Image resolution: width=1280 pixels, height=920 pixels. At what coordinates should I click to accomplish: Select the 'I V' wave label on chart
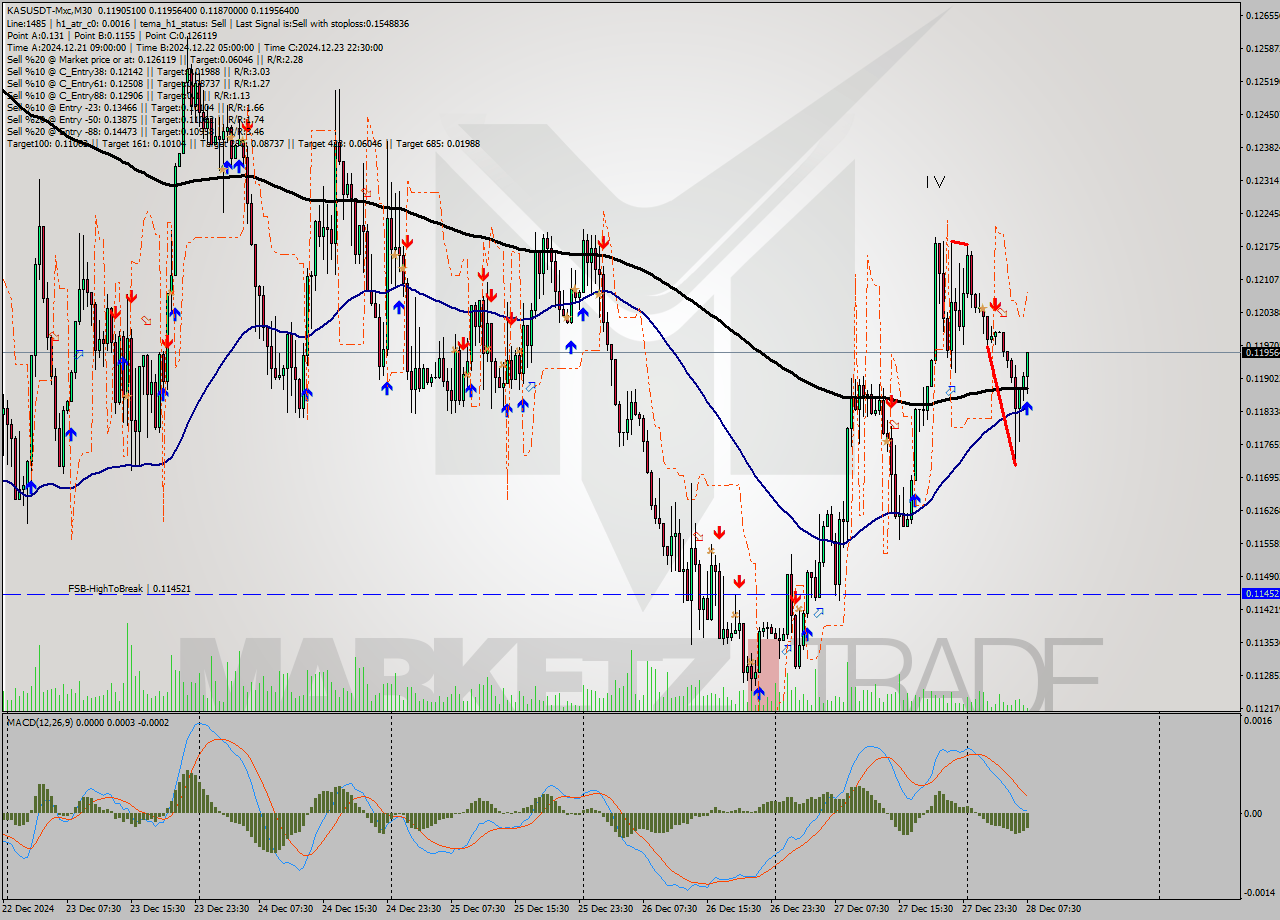point(935,182)
